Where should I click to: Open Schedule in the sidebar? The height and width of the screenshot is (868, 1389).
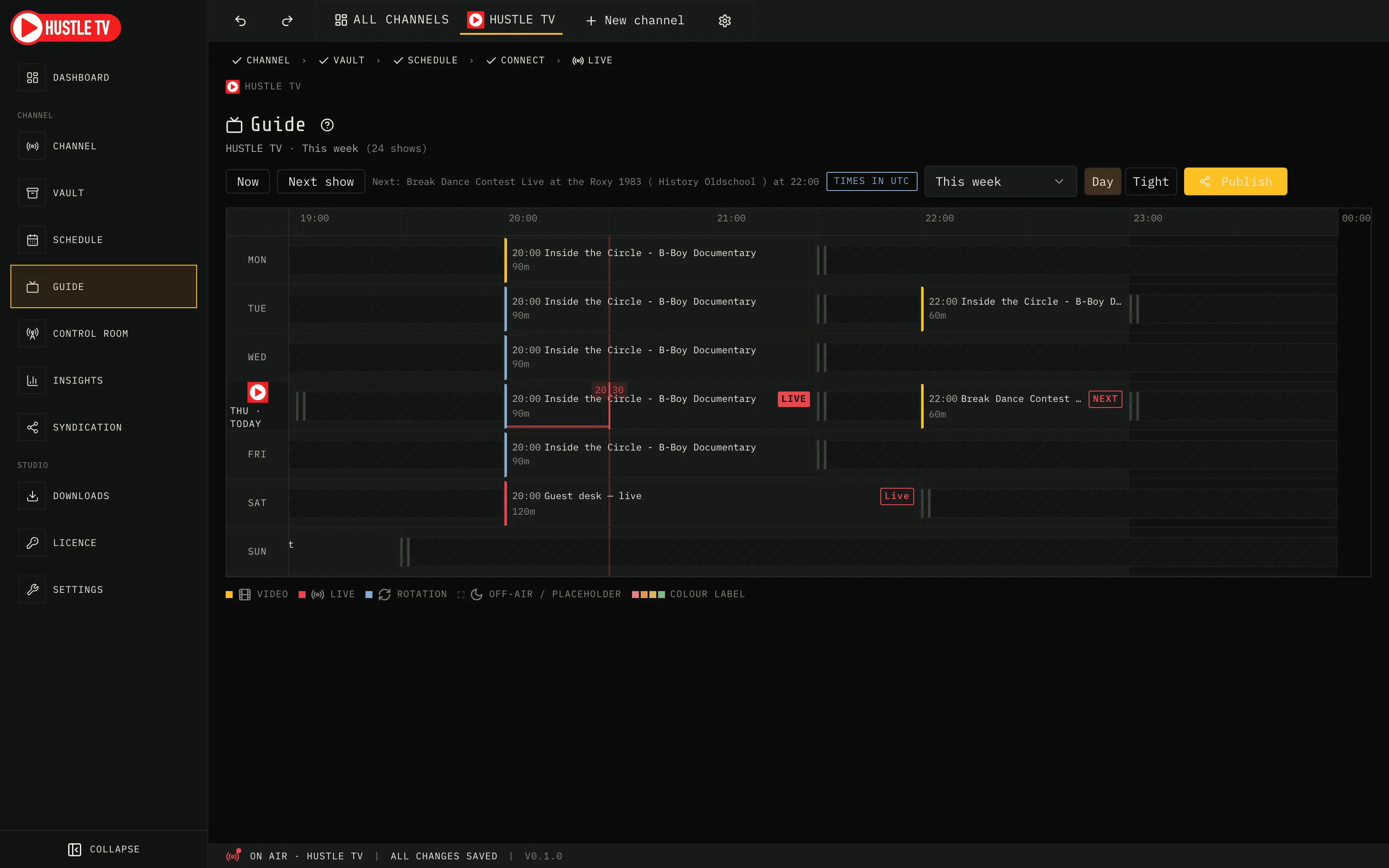[103, 240]
